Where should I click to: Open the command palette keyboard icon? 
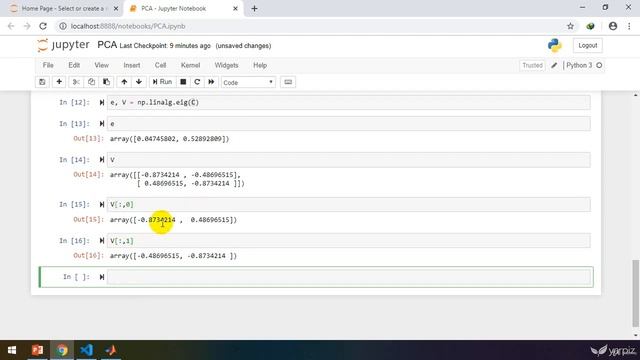tap(288, 82)
